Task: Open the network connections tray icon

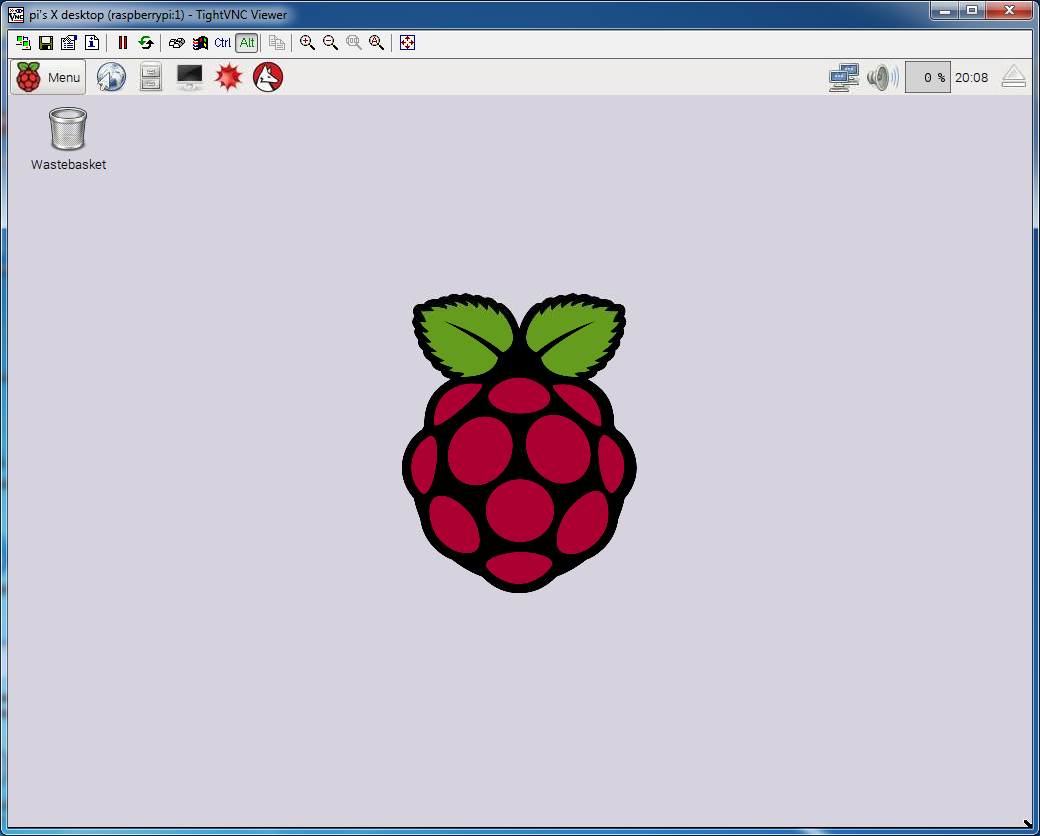Action: pos(844,78)
